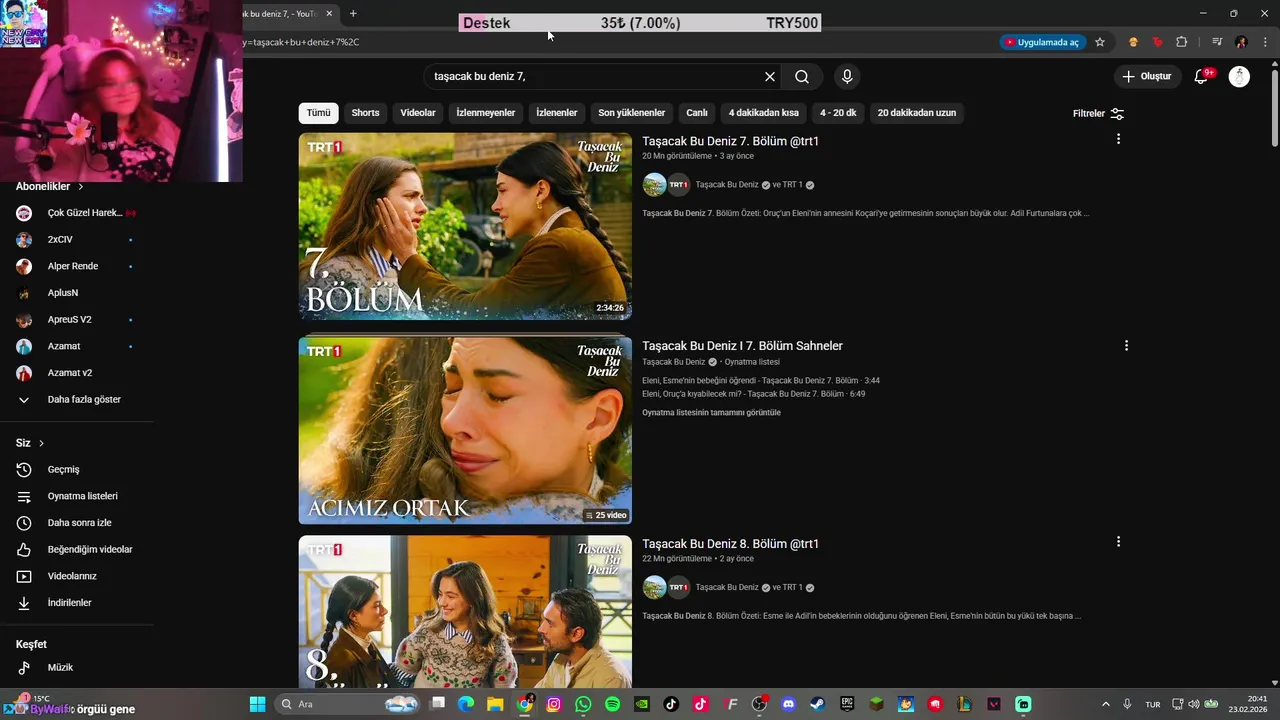This screenshot has width=1280, height=720.
Task: Click Oynatma listesinin tamamını görüntüle
Action: click(x=711, y=413)
